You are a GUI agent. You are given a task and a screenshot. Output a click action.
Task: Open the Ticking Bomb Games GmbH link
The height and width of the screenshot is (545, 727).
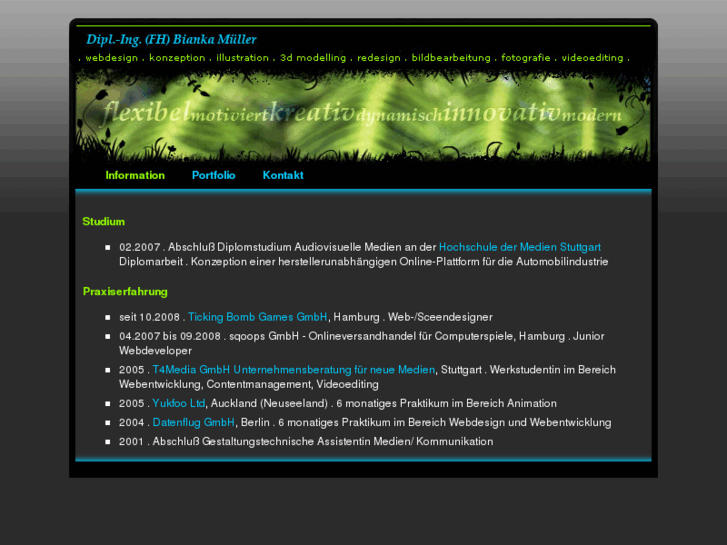pyautogui.click(x=257, y=317)
